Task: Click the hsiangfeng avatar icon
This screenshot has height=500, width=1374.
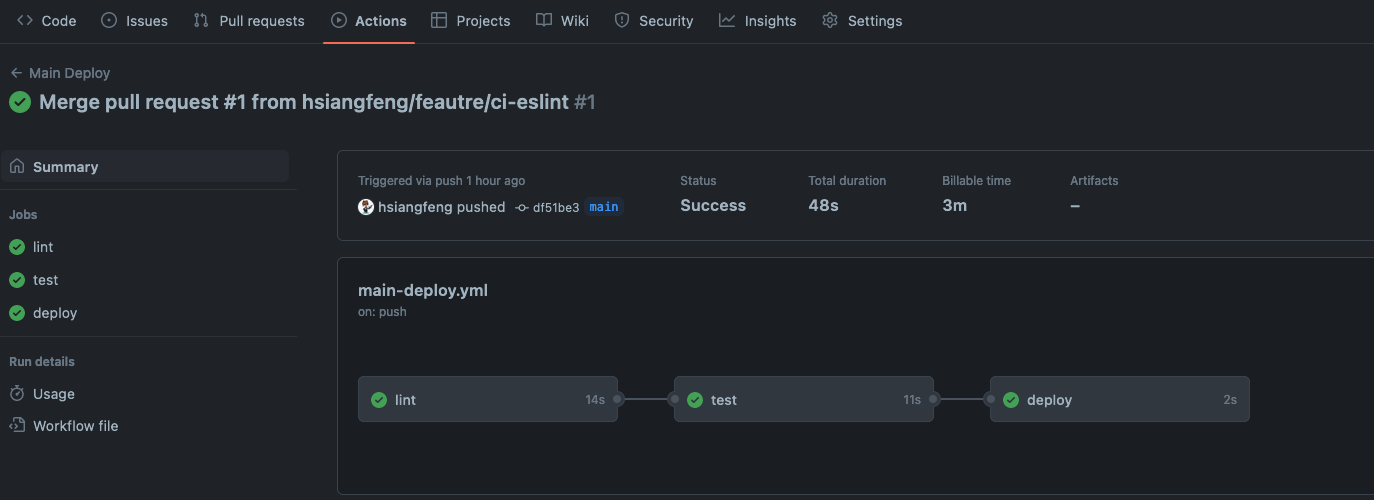Action: (x=366, y=207)
